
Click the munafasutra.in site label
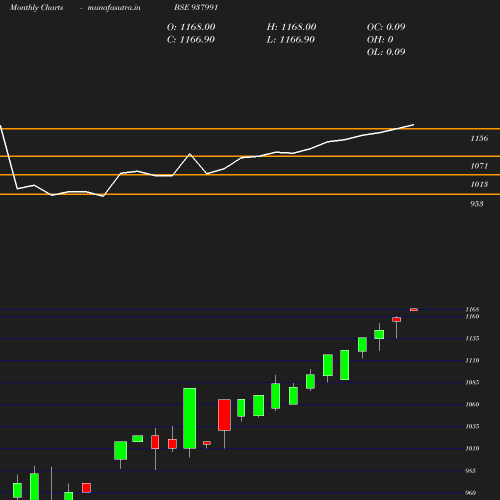[x=114, y=7]
